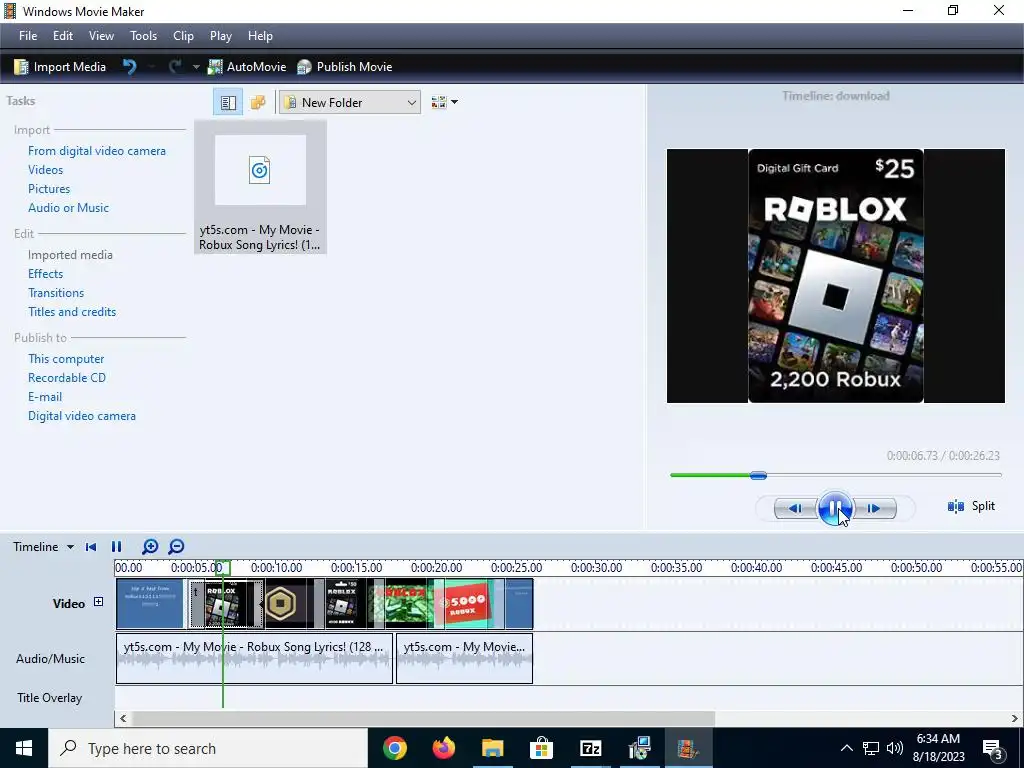The image size is (1024, 768).
Task: Open the Timeline/Storyboard view dropdown
Action: click(x=43, y=547)
